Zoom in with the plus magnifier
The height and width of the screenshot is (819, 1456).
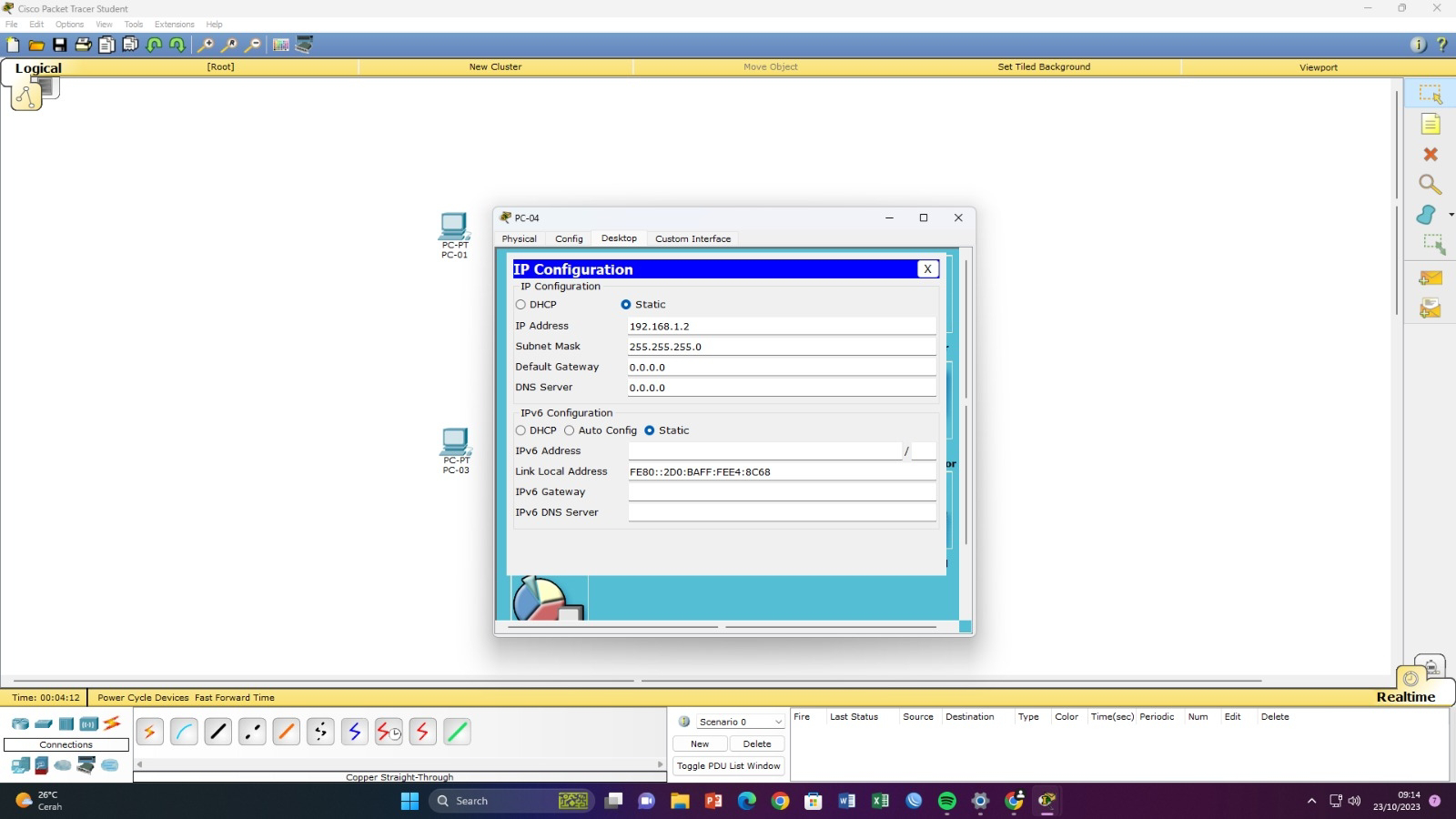coord(207,45)
